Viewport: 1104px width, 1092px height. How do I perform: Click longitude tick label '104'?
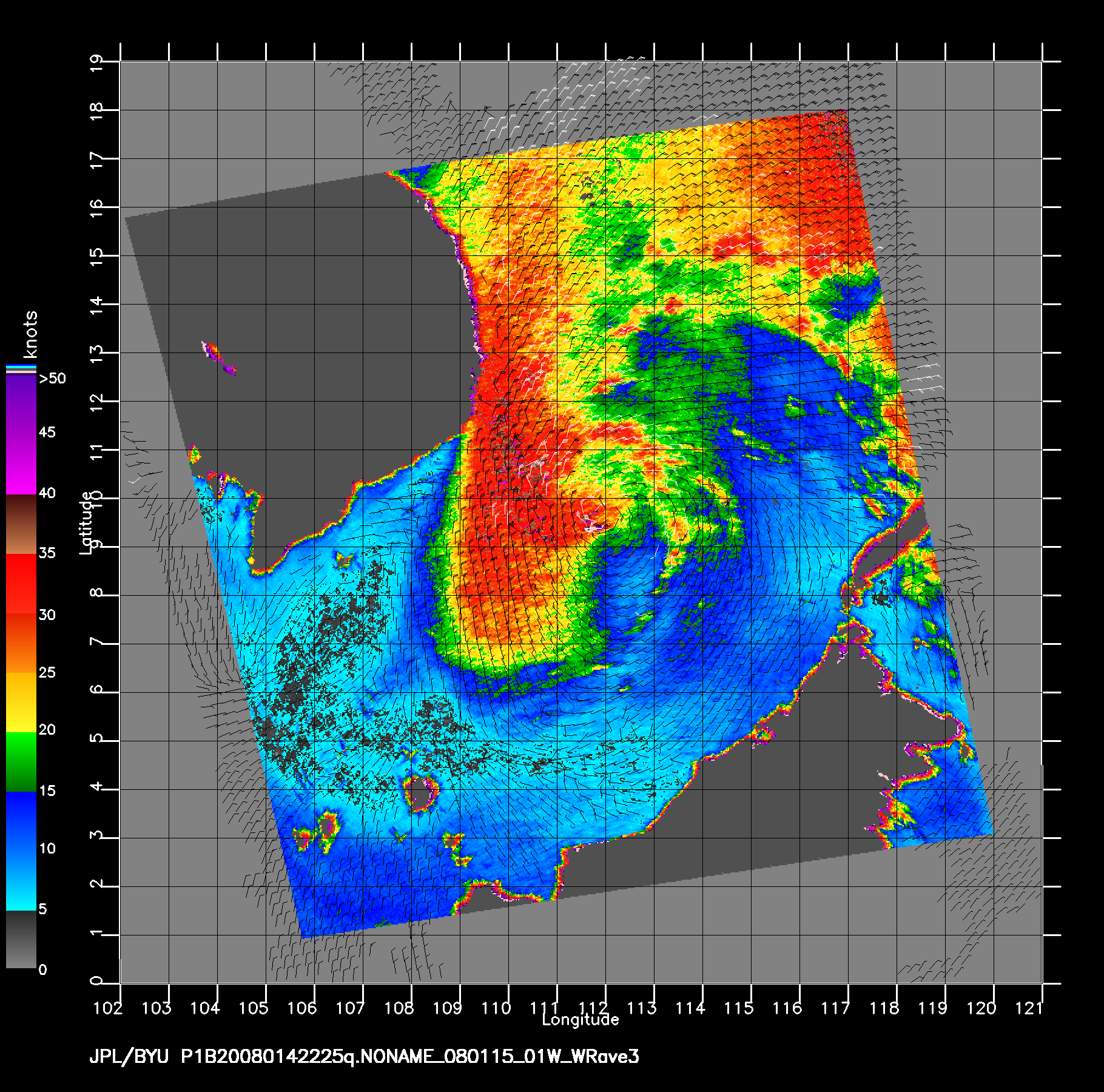pos(205,1008)
